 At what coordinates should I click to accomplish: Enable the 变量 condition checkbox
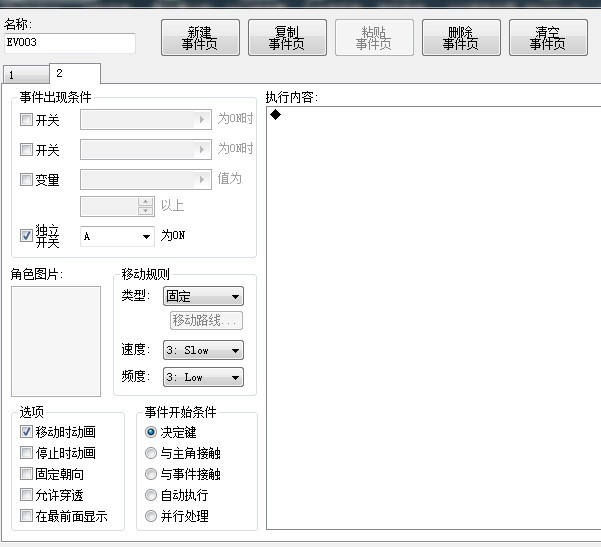tap(26, 179)
